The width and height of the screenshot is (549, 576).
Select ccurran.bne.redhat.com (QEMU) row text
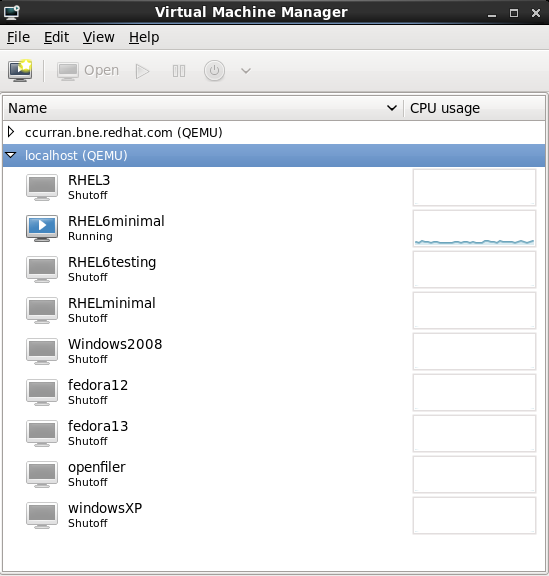point(123,132)
